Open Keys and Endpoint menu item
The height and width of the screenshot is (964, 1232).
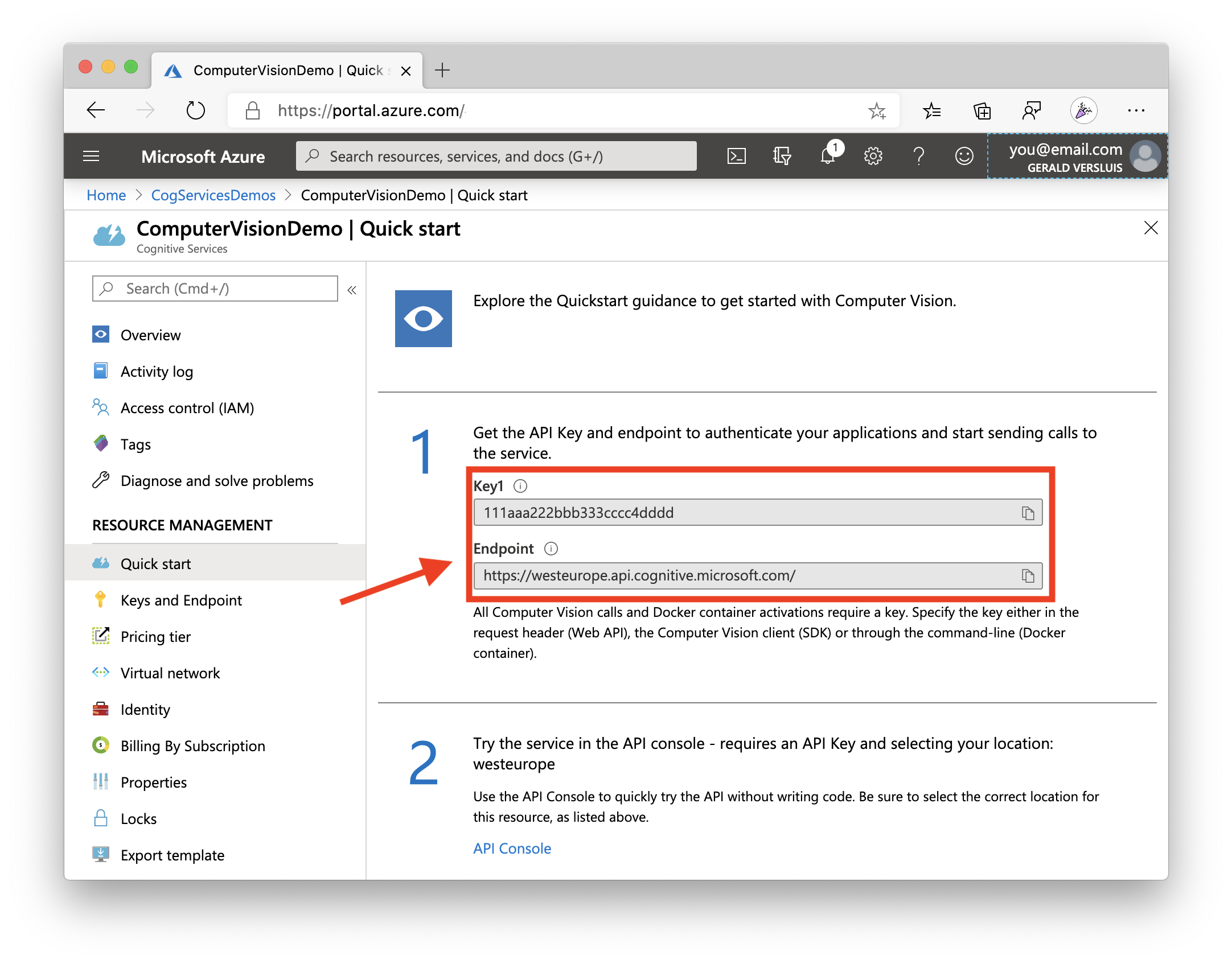click(181, 600)
